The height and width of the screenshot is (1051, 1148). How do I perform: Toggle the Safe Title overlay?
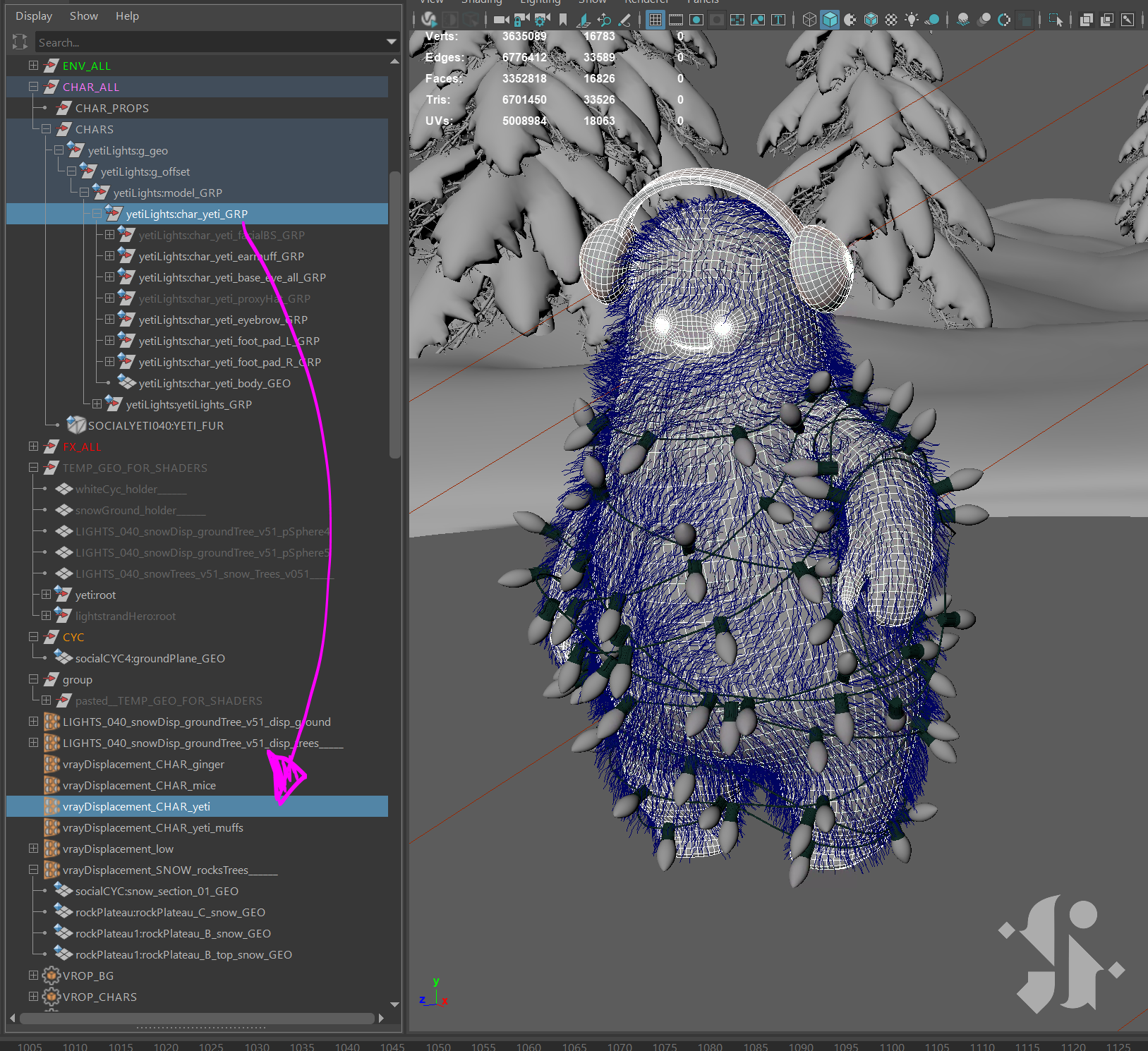point(778,20)
